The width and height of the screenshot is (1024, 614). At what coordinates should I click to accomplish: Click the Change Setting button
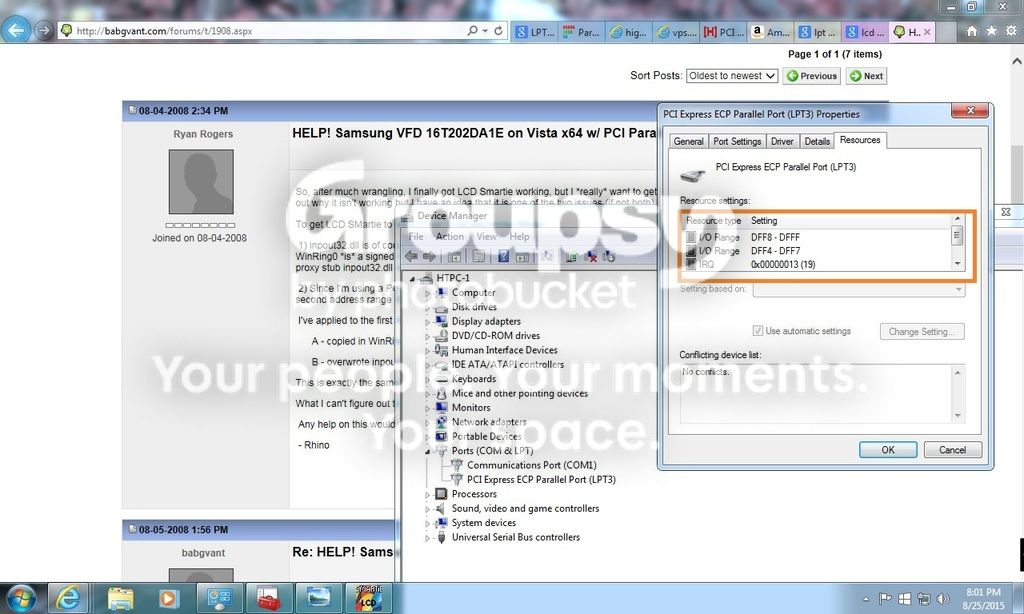[921, 331]
